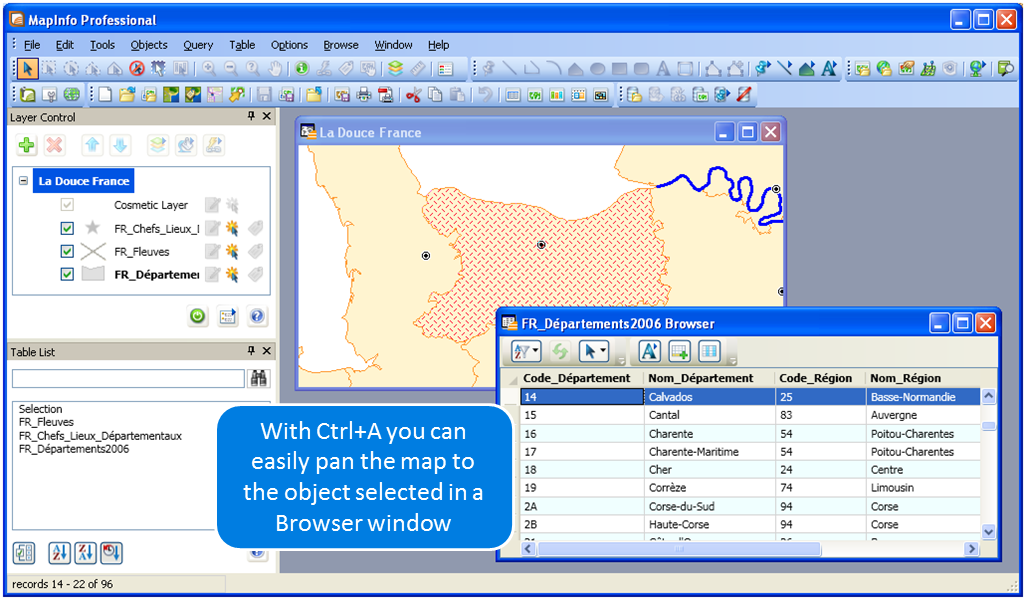Open the Query menu
This screenshot has height=601, width=1028.
(198, 45)
